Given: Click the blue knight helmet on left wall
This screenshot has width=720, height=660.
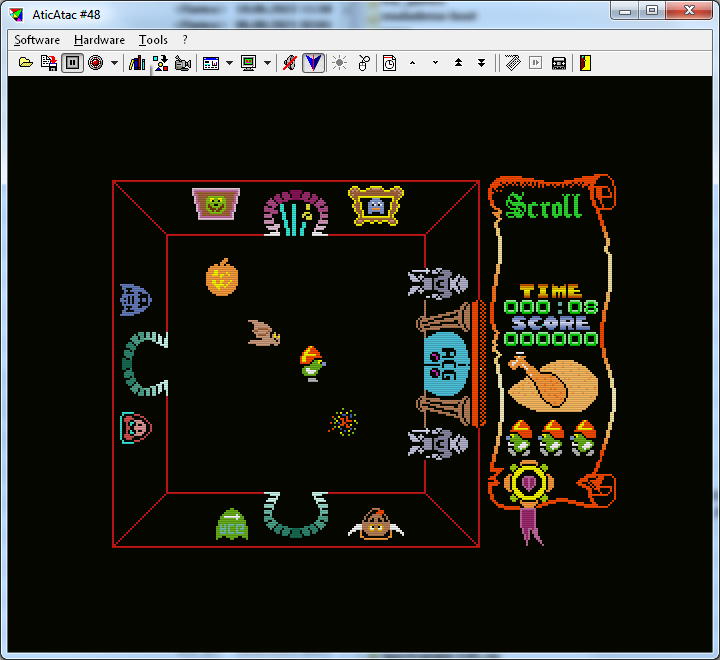Looking at the screenshot, I should coord(135,299).
